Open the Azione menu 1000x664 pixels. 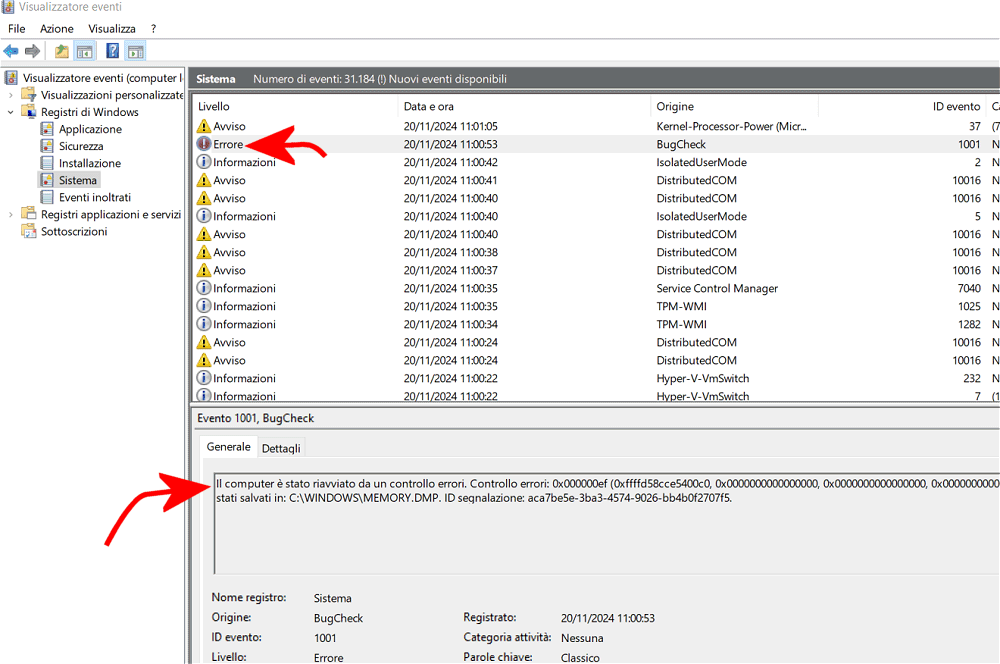click(57, 29)
